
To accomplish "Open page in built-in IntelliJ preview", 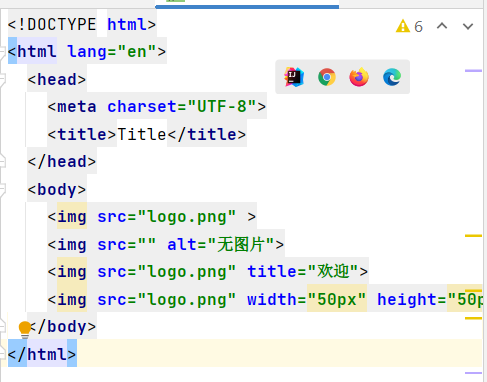I will pos(294,77).
